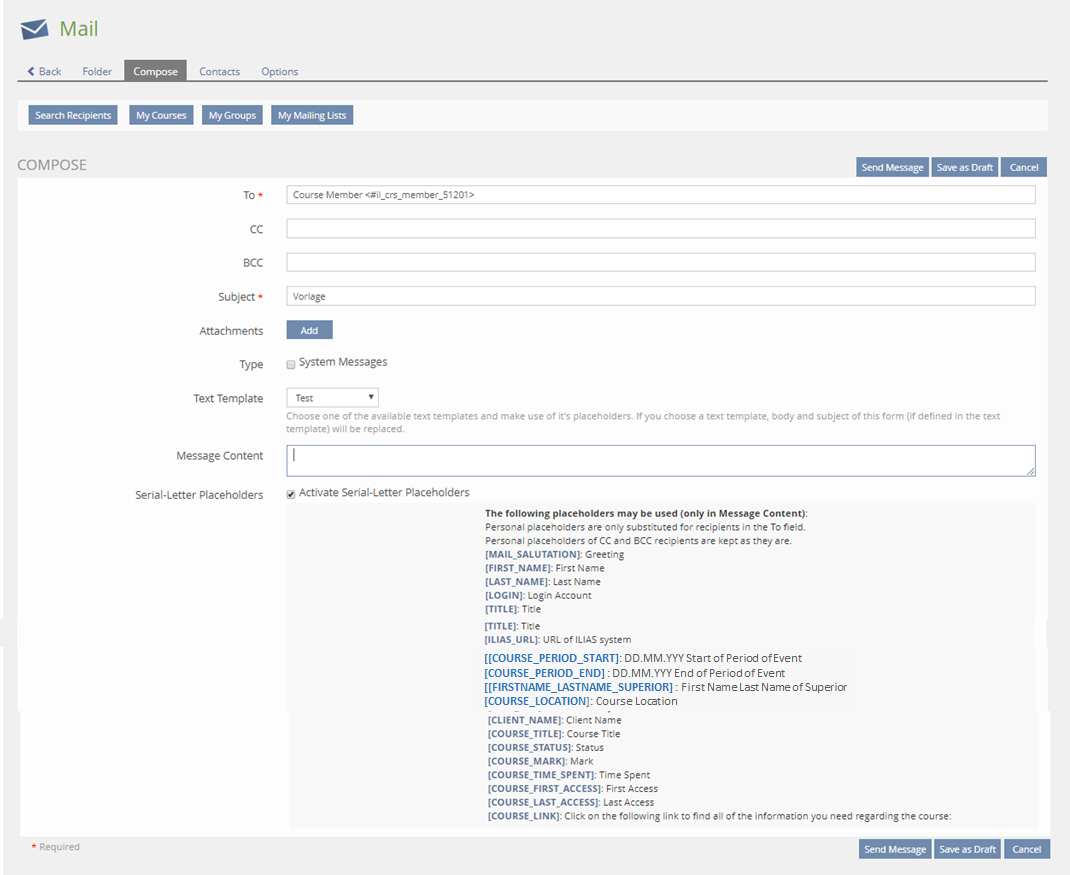
Task: Uncheck Activate Serial-Letter Placeholders
Action: [291, 494]
